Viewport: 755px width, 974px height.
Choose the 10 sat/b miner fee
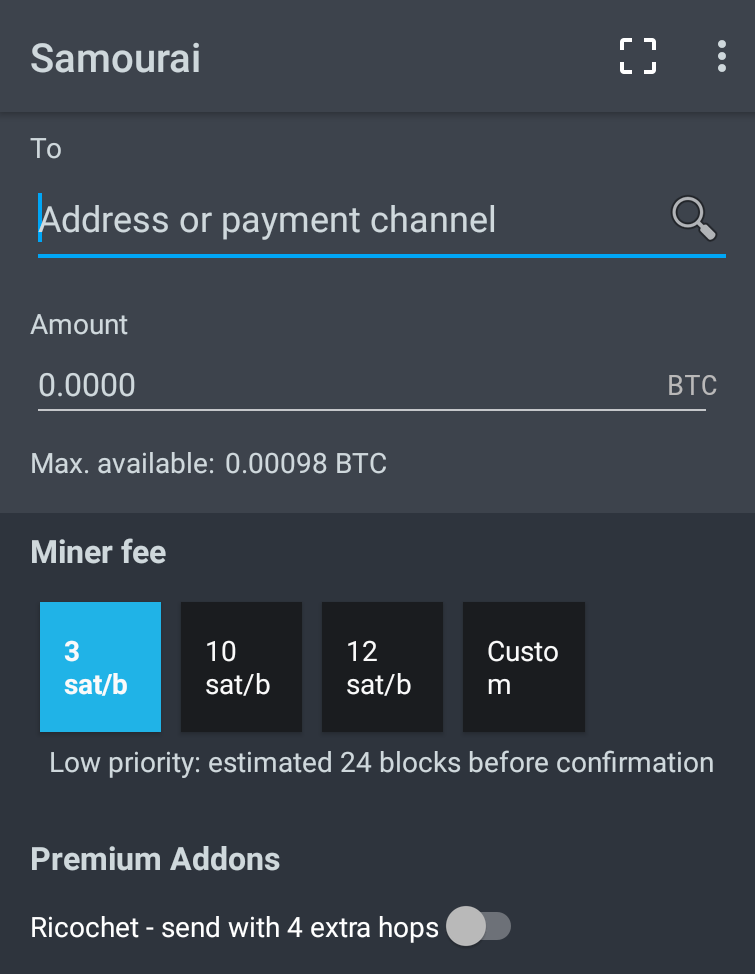point(241,667)
